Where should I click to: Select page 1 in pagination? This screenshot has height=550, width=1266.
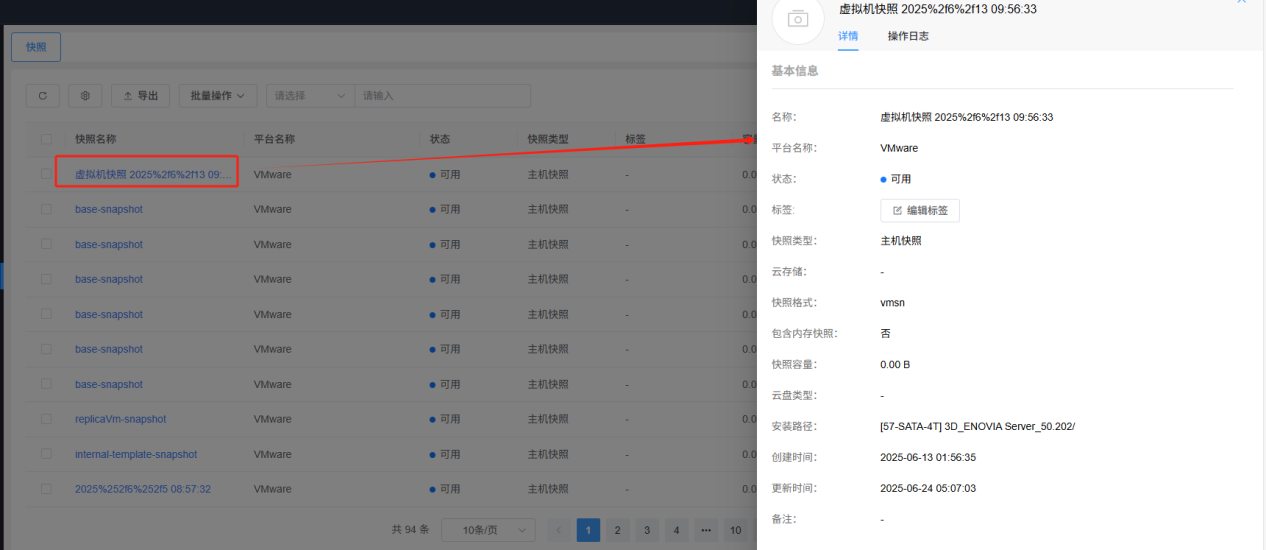589,530
